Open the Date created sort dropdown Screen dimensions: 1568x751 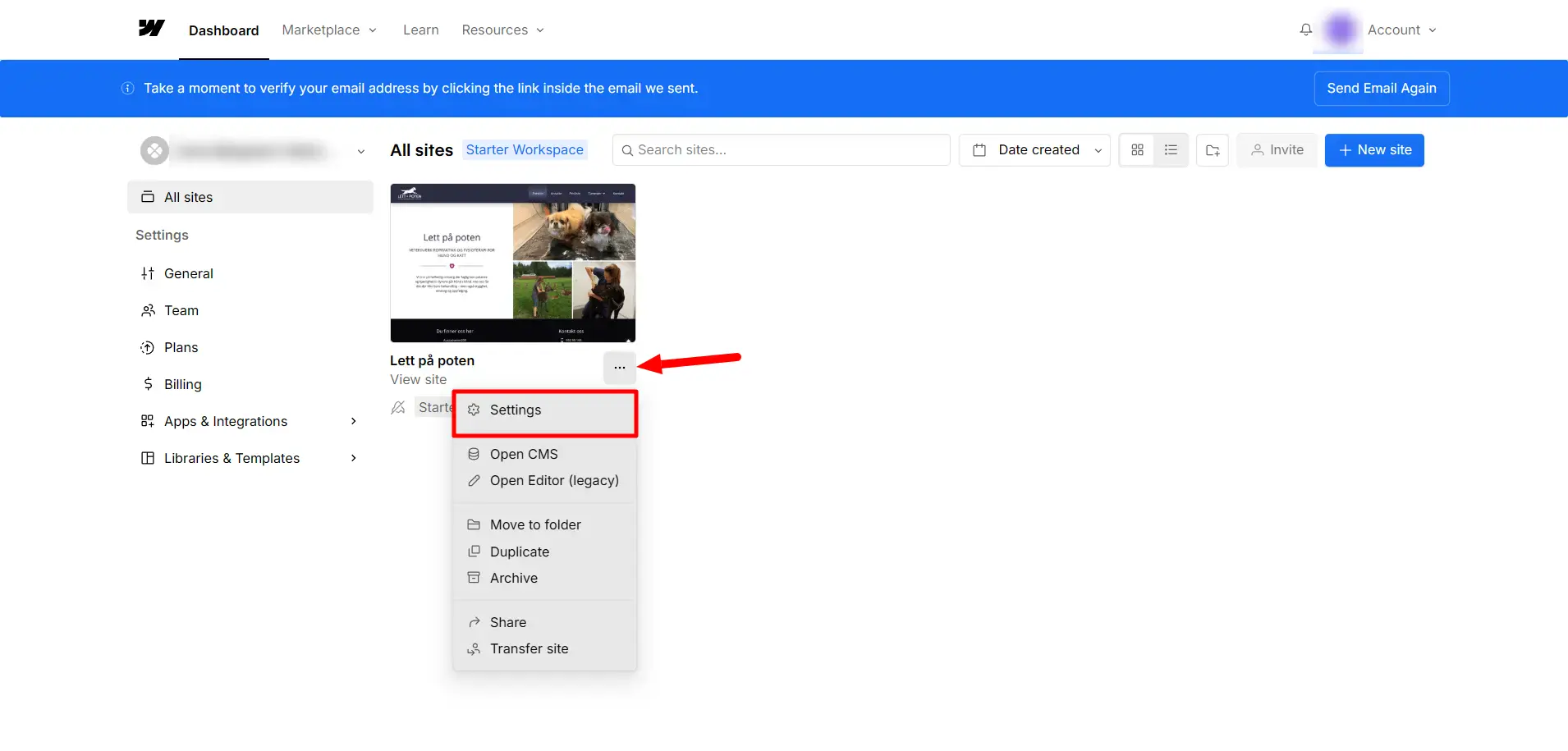coord(1034,150)
